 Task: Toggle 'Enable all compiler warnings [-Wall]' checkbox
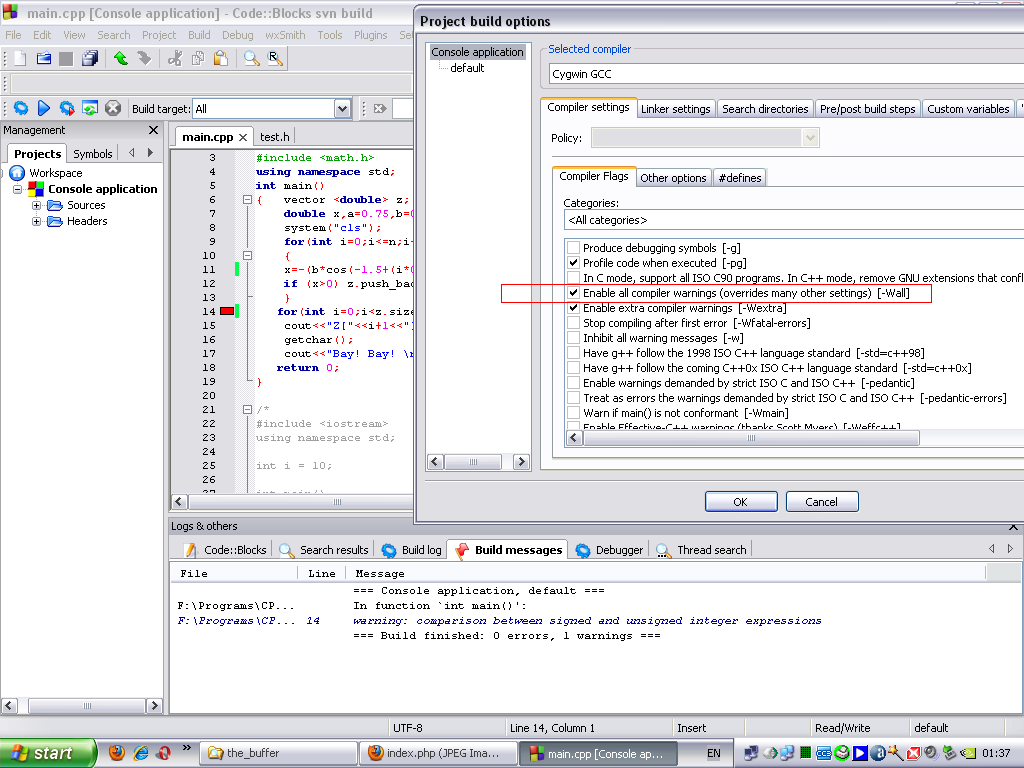pos(573,293)
